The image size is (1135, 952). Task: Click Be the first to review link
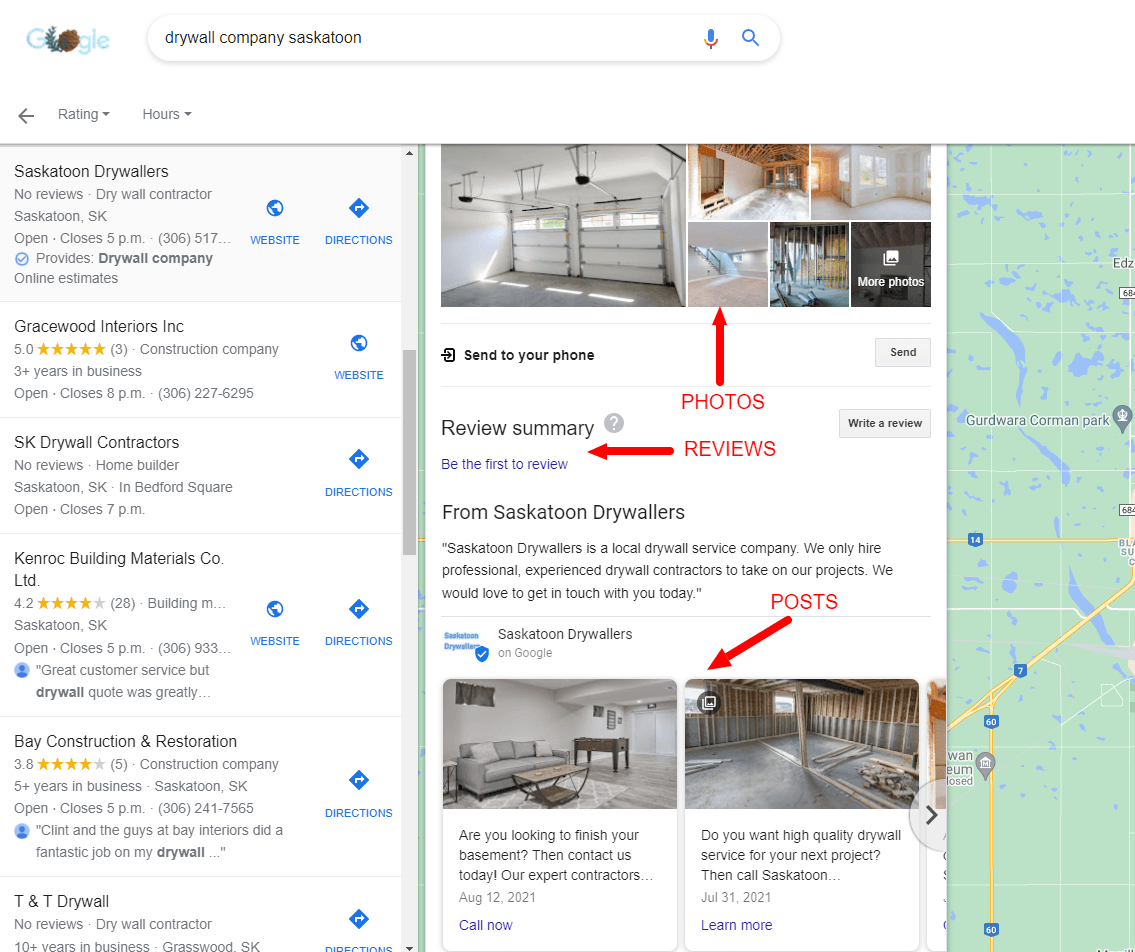click(x=504, y=464)
